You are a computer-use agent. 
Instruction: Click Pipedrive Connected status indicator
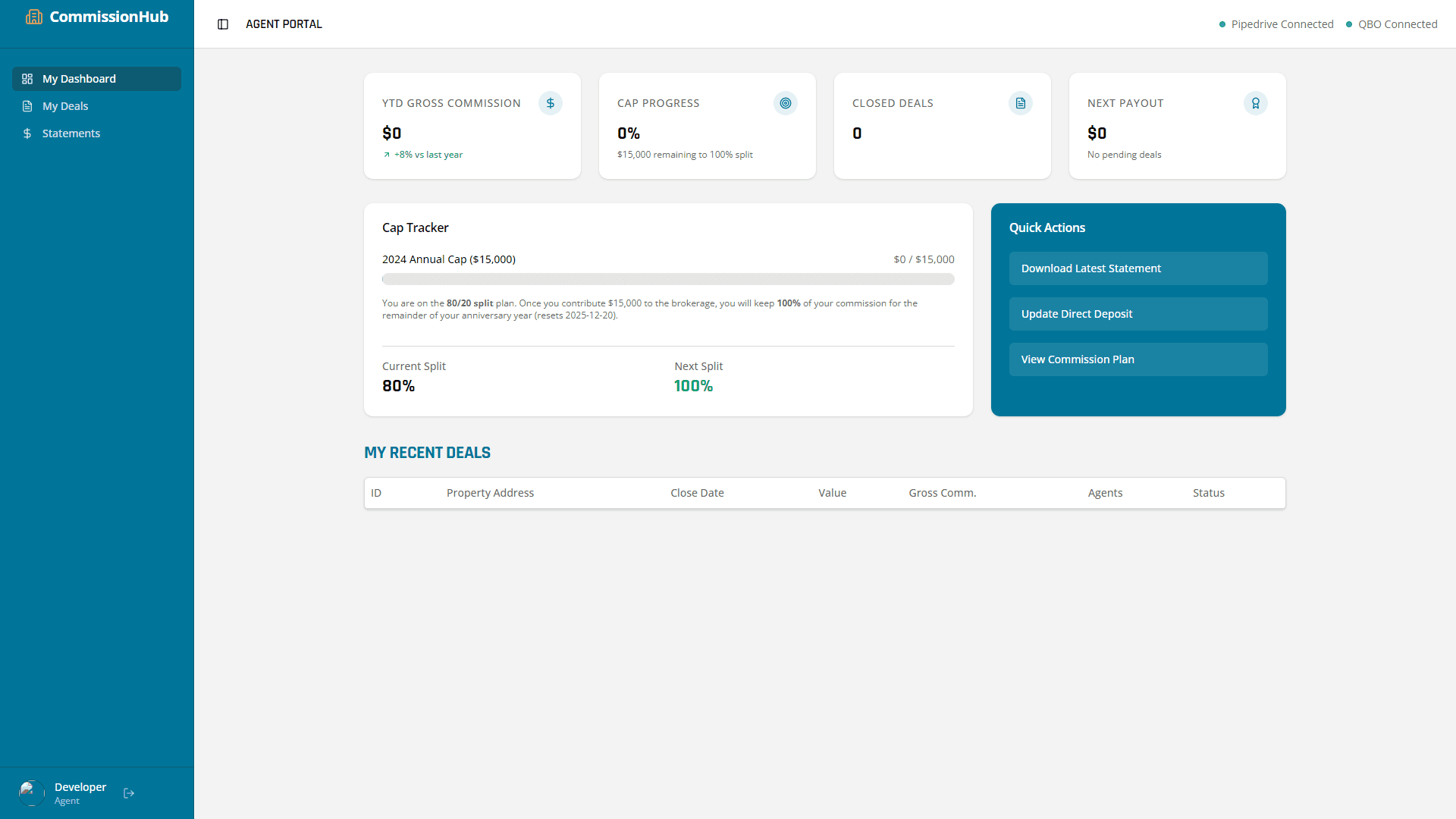(1276, 24)
